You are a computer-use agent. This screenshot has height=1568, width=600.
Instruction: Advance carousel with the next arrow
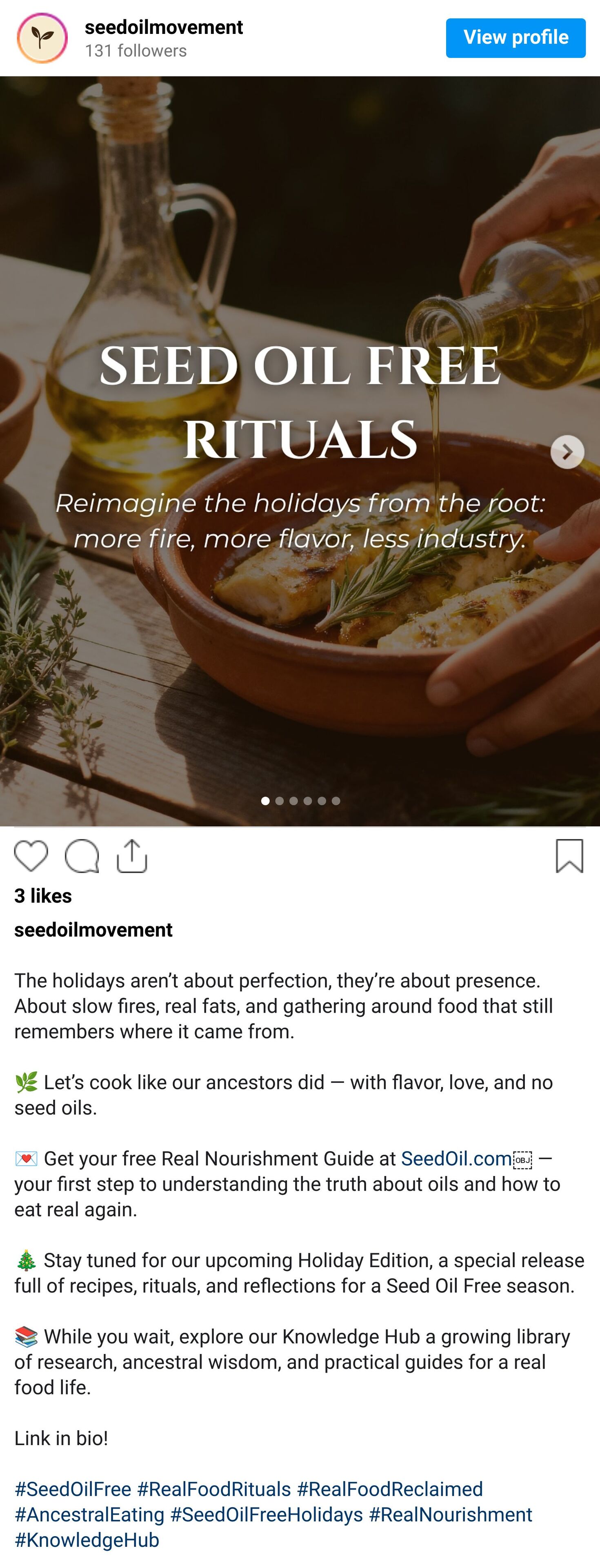(x=567, y=452)
